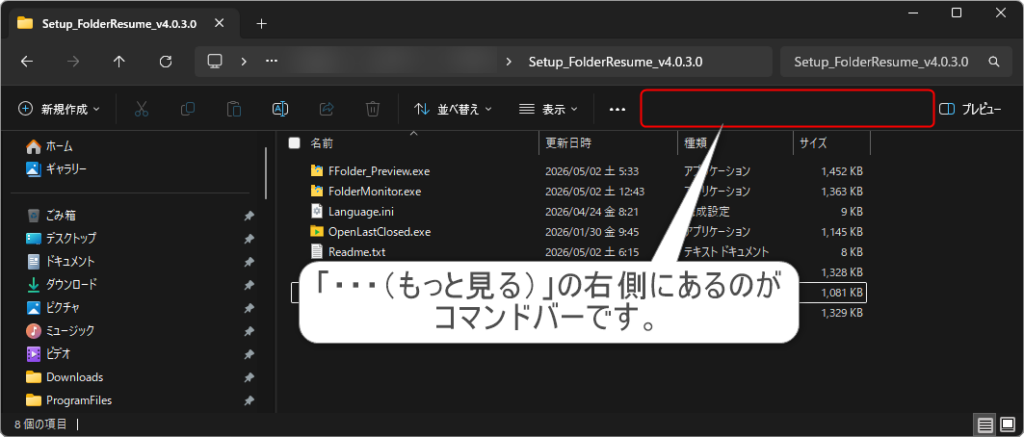Open the chevron before Setup_FolderResume_v4.0.3.0 breadcrumb

click(x=509, y=62)
